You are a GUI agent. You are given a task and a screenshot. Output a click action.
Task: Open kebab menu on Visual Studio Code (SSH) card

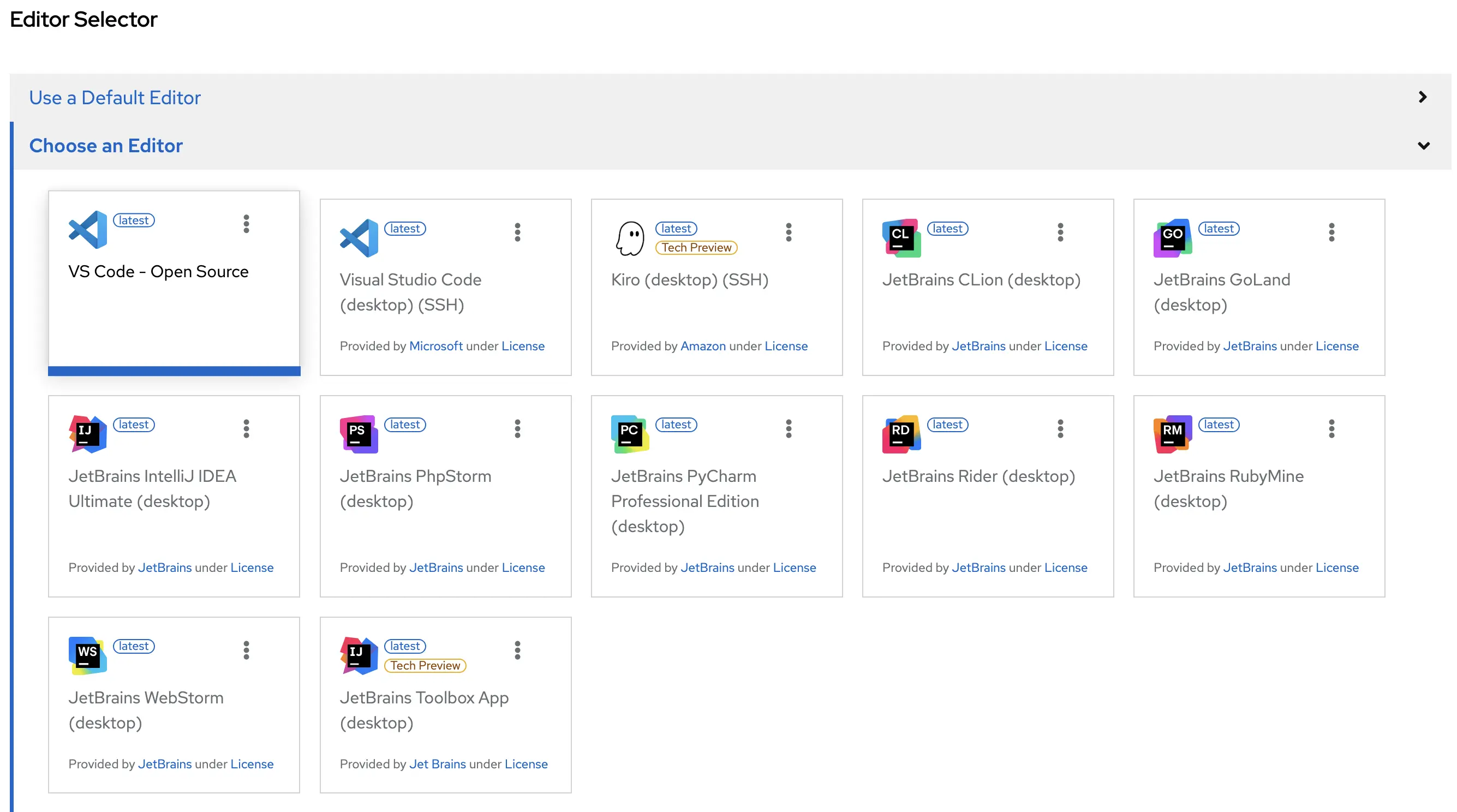[x=517, y=232]
